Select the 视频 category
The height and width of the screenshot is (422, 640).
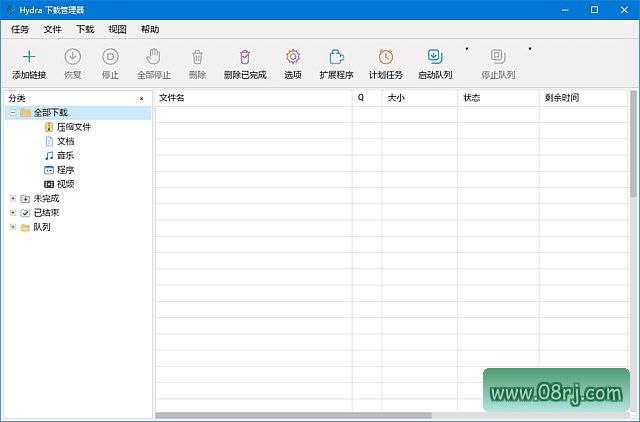click(x=65, y=184)
